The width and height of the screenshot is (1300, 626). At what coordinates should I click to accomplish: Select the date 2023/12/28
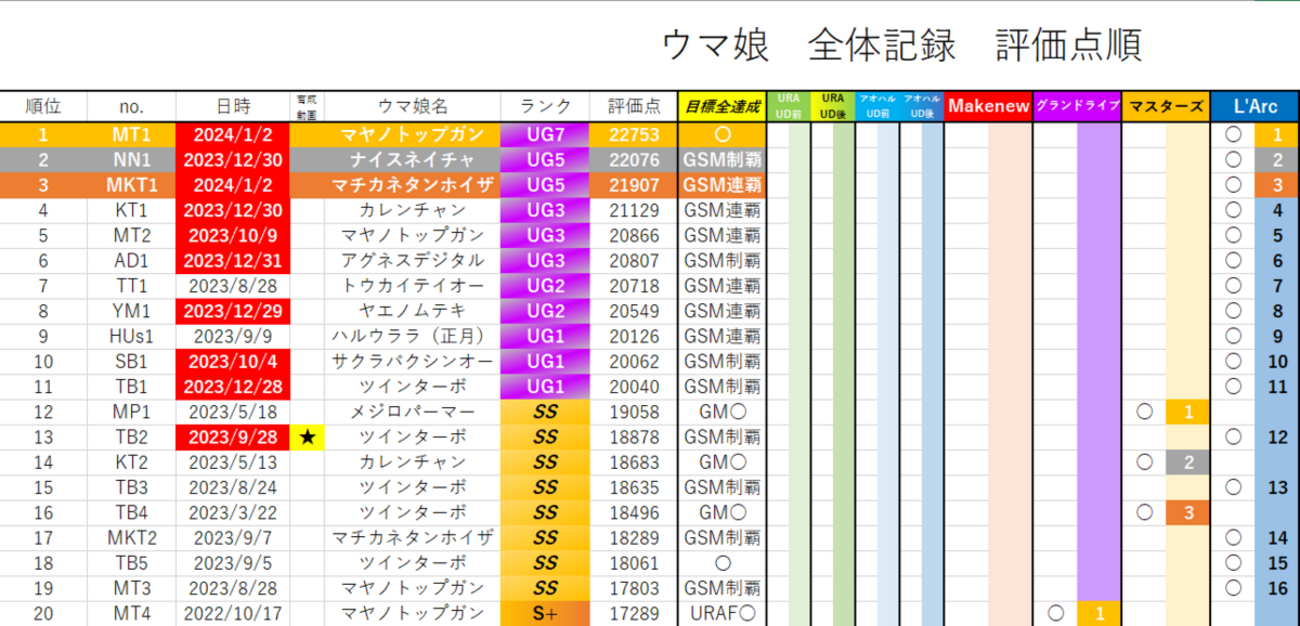coord(233,386)
